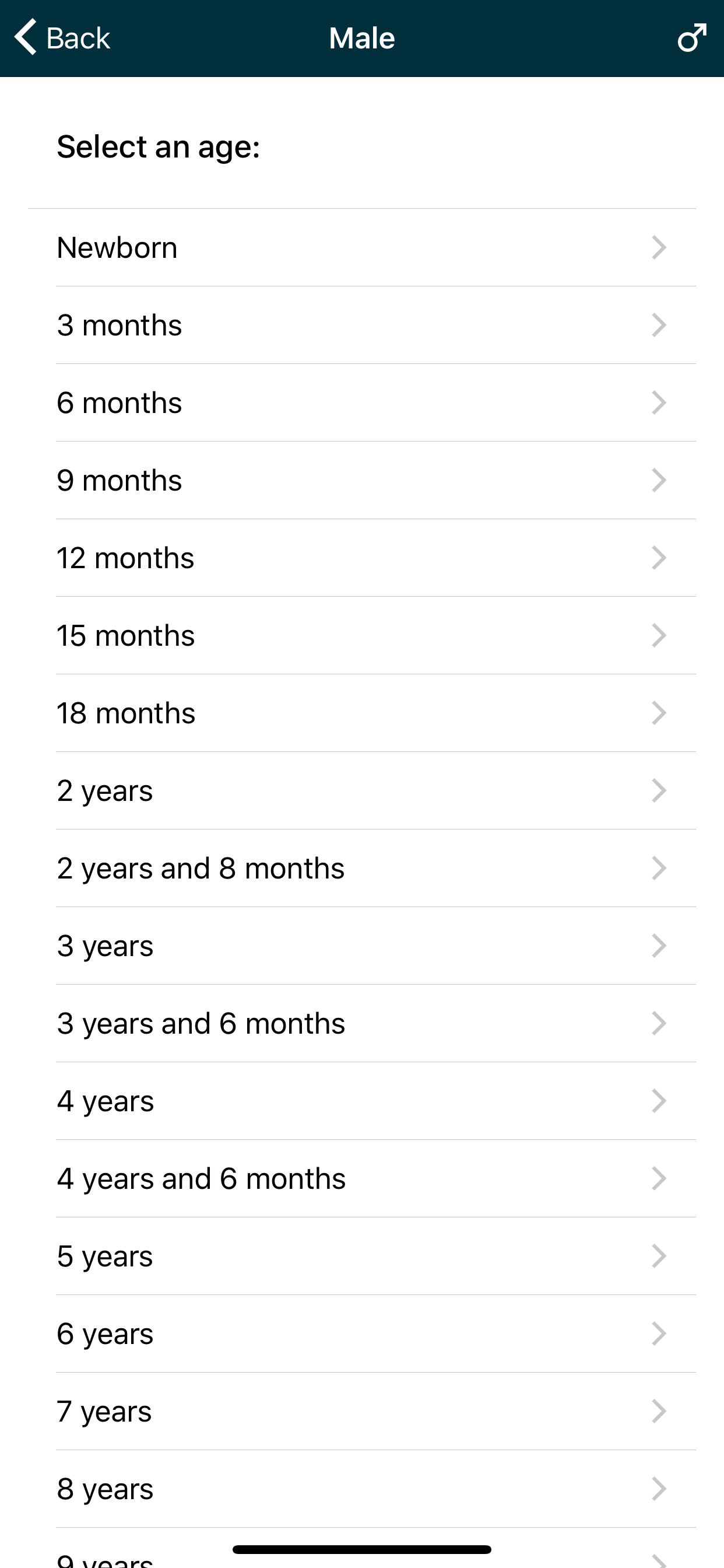Hit the chevron icon for 5 years

(x=659, y=1256)
